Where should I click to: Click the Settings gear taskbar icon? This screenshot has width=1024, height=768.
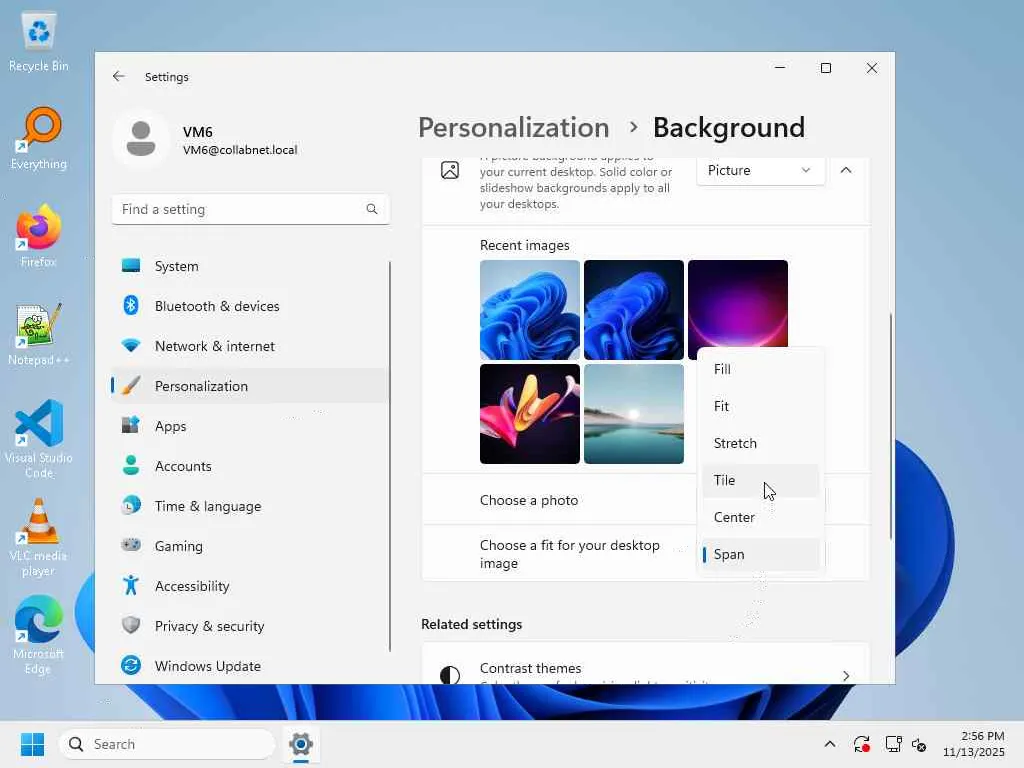tap(300, 744)
